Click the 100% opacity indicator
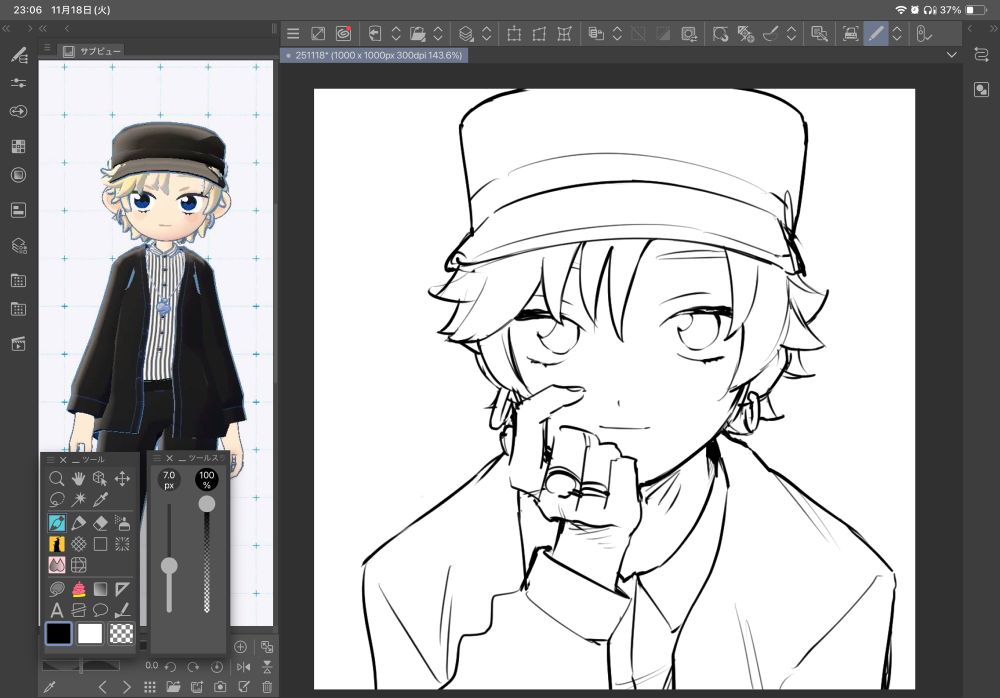Viewport: 1000px width, 698px height. (x=207, y=480)
